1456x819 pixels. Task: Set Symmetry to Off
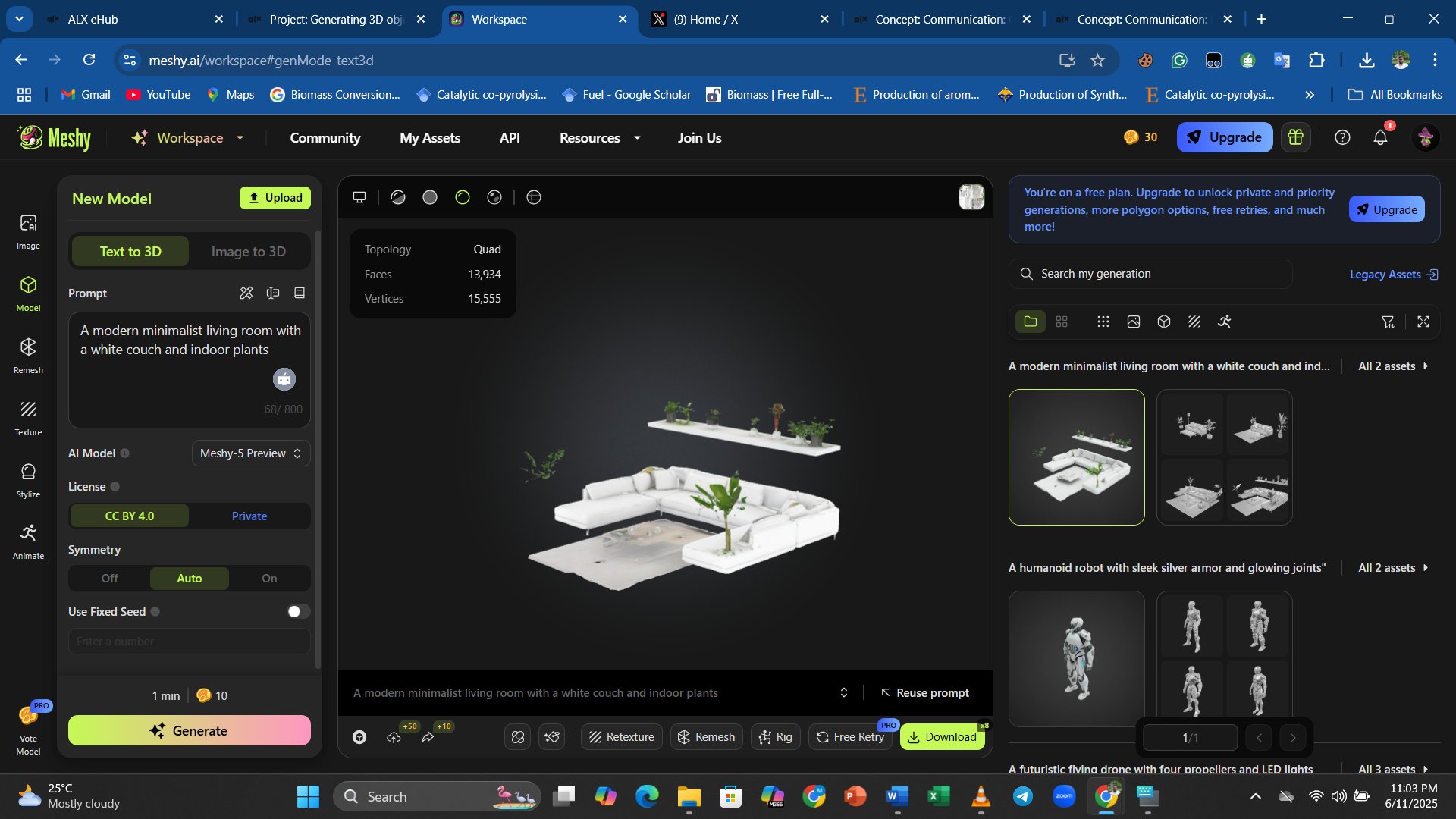click(x=109, y=579)
